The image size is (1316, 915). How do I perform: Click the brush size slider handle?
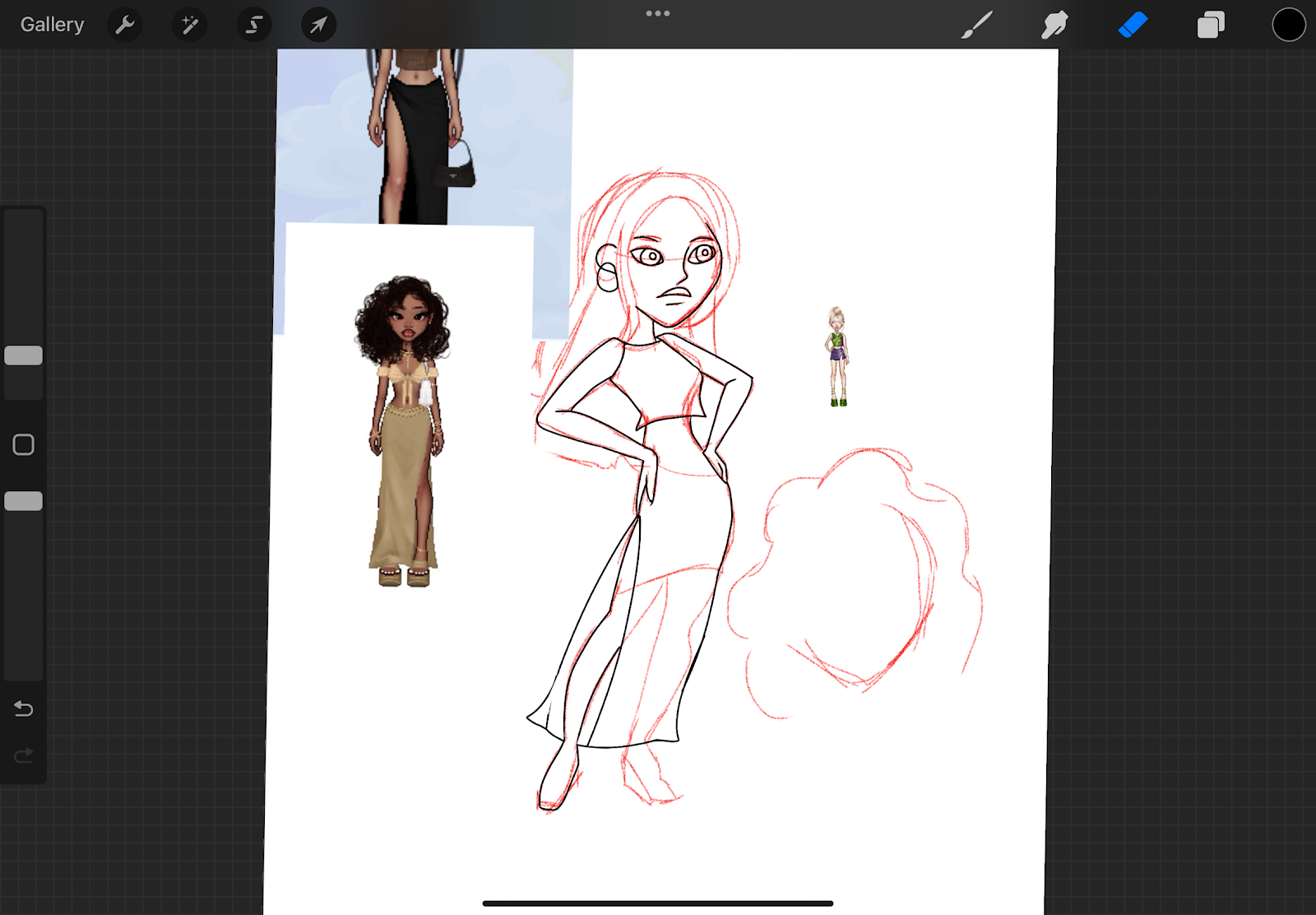23,355
